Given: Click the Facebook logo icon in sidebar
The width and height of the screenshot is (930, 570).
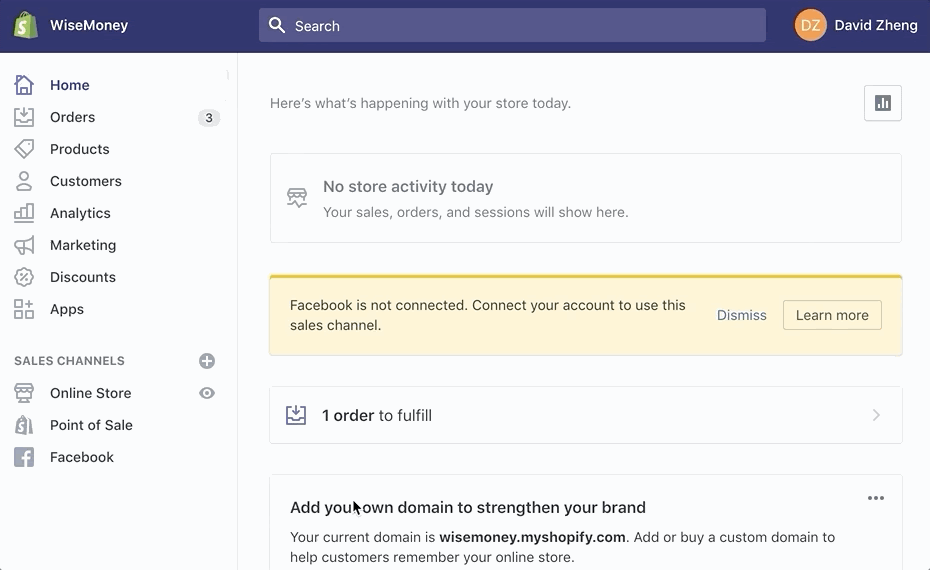Looking at the screenshot, I should point(24,457).
